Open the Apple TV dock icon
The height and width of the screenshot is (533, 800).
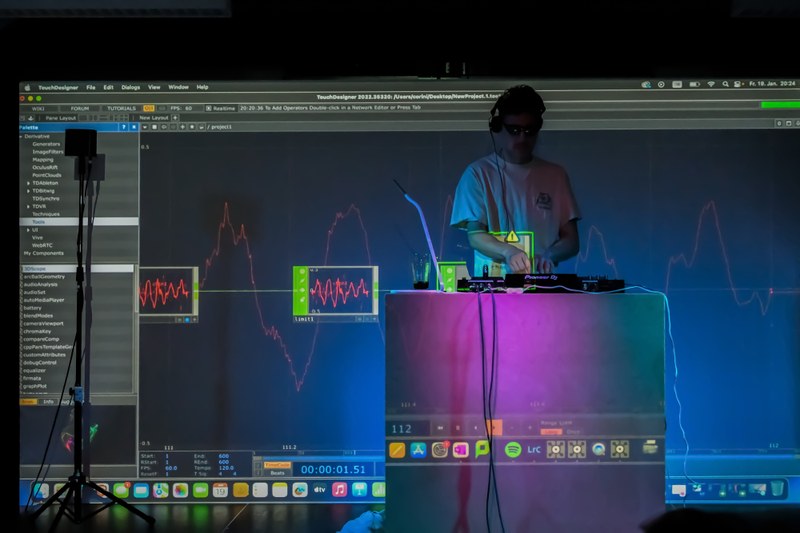(319, 489)
